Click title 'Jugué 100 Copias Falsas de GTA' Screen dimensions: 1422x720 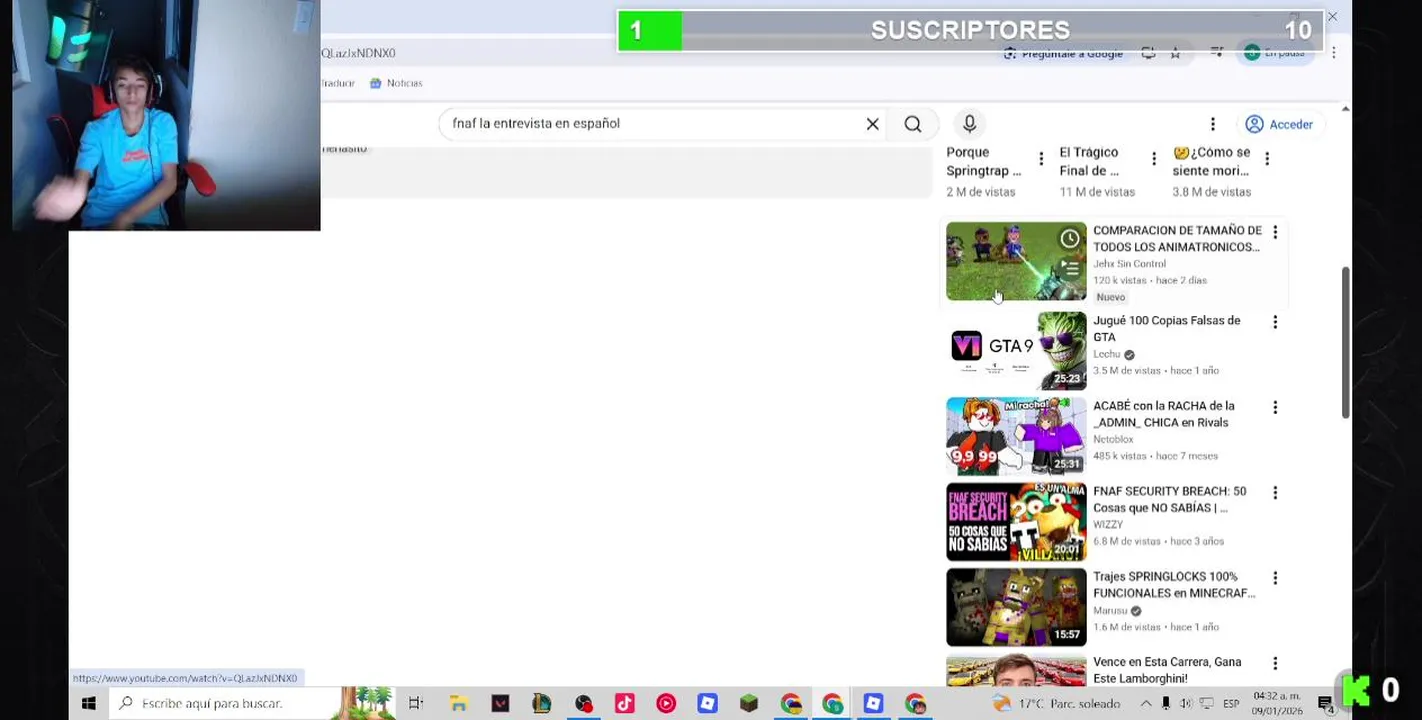(x=1166, y=329)
